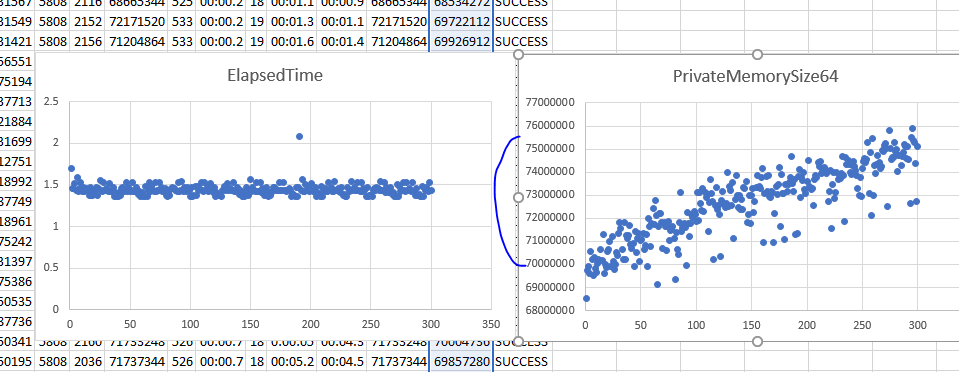Click top-middle sizing handle of PrivateMemorySize64 chart

(757, 54)
